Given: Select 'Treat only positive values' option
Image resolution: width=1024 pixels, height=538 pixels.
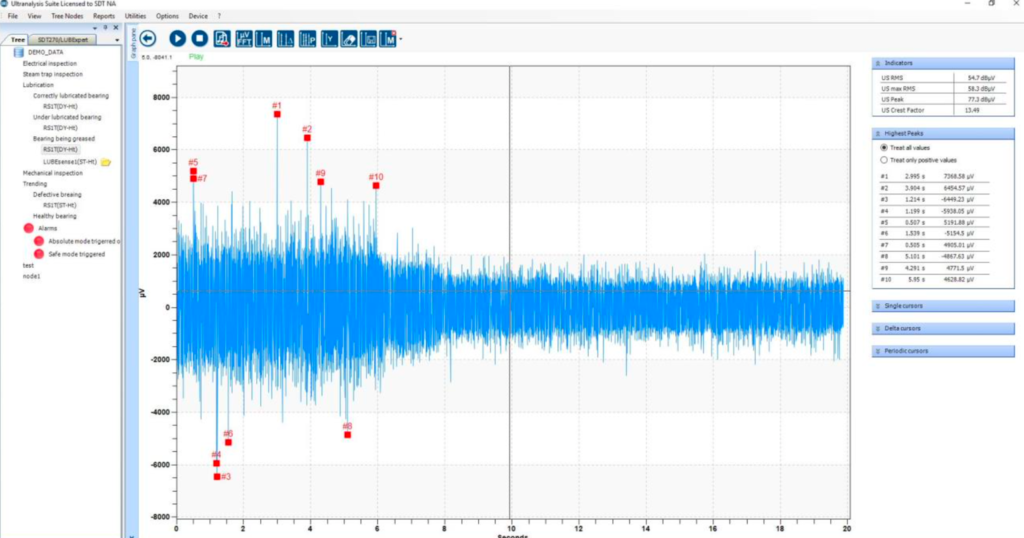Looking at the screenshot, I should [883, 160].
